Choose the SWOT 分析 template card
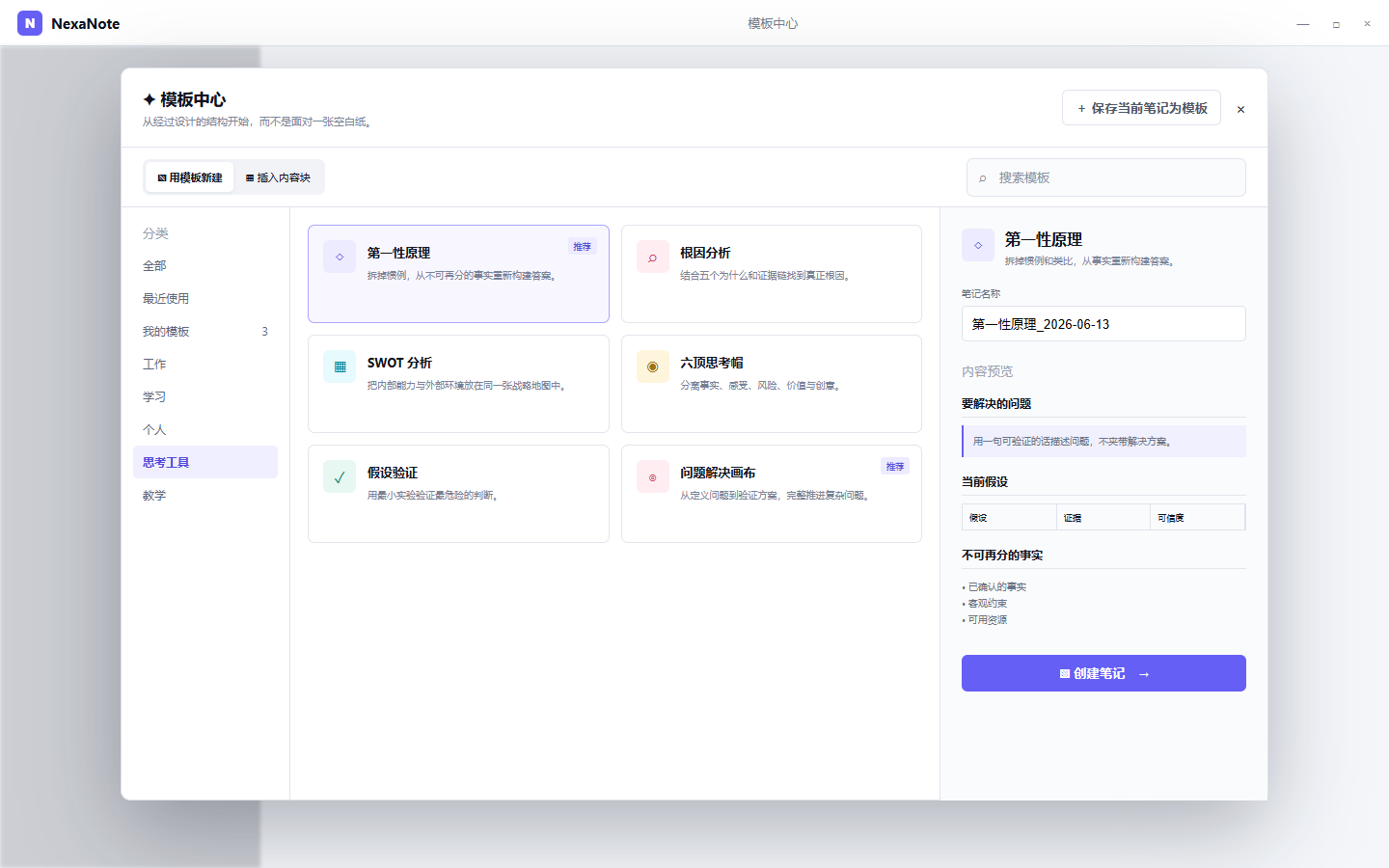Screen dimensions: 1389x868 point(458,384)
